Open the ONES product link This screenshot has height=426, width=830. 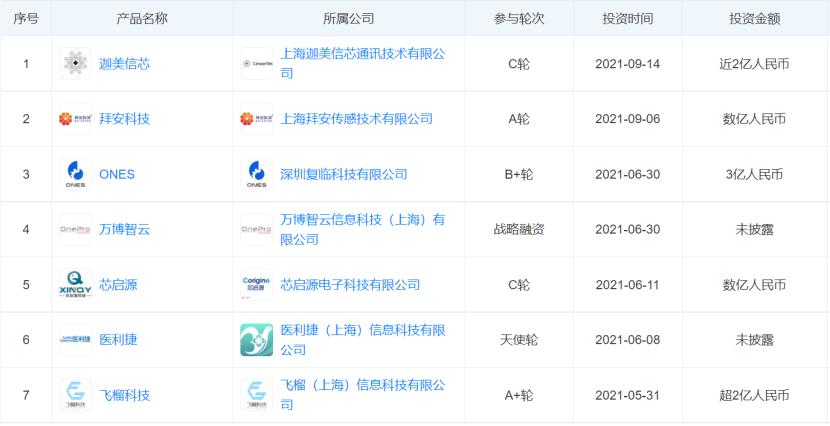tap(117, 175)
